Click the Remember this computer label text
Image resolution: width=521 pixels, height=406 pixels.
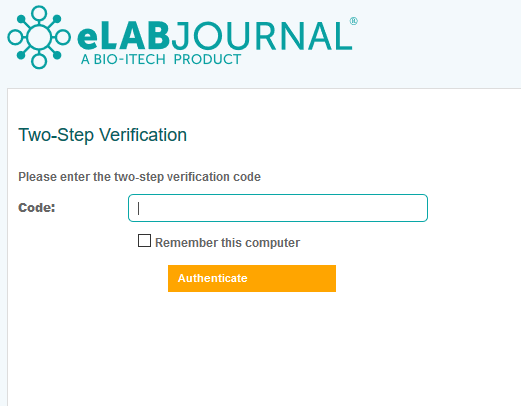click(227, 243)
